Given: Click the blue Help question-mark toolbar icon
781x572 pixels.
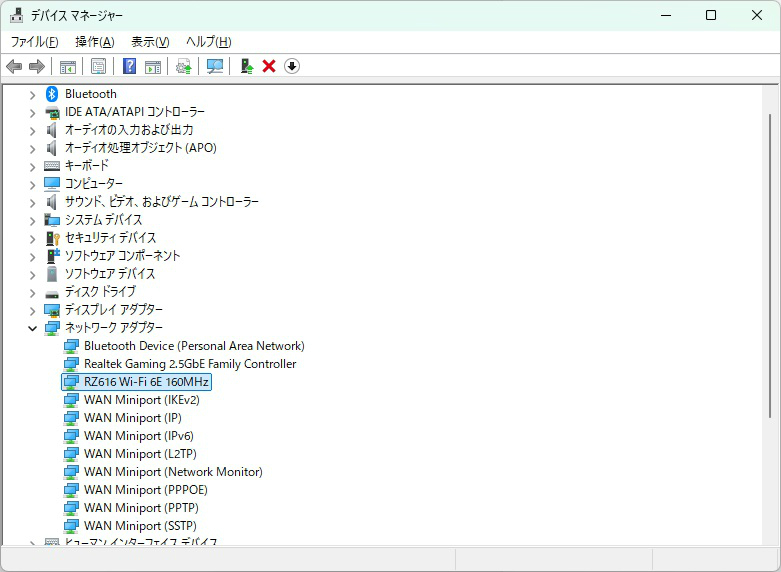Looking at the screenshot, I should tap(129, 66).
